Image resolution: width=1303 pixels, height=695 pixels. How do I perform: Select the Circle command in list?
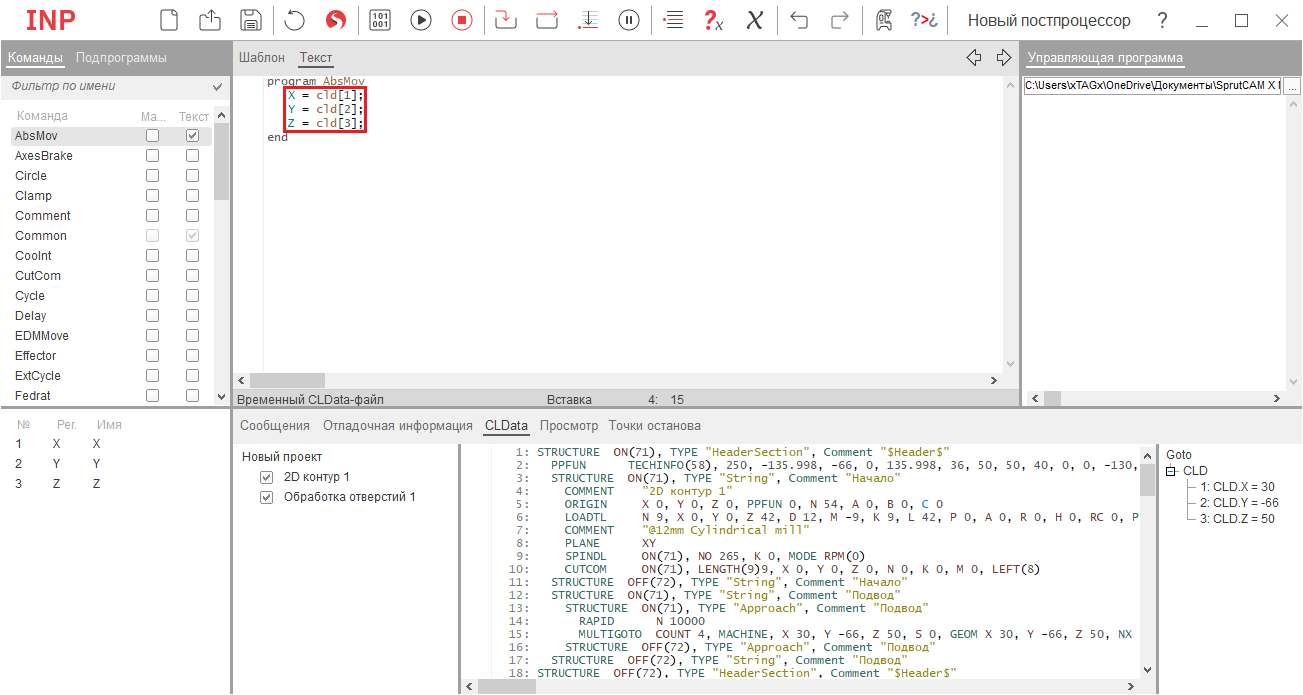point(31,176)
